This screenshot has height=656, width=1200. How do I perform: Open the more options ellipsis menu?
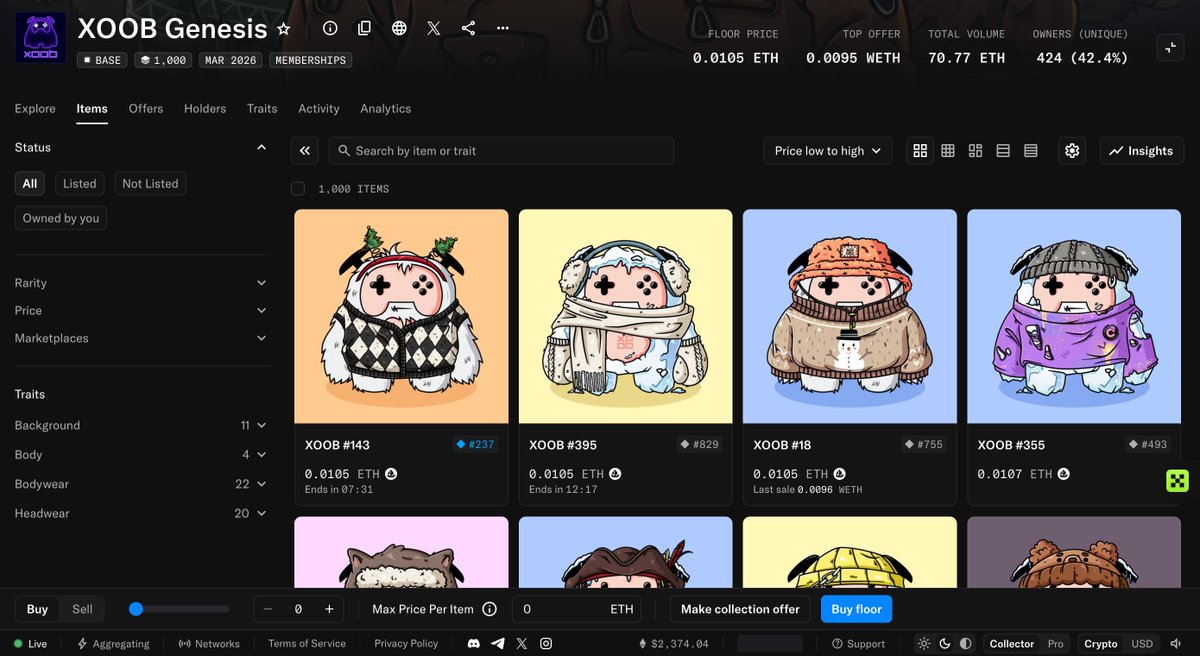coord(502,28)
